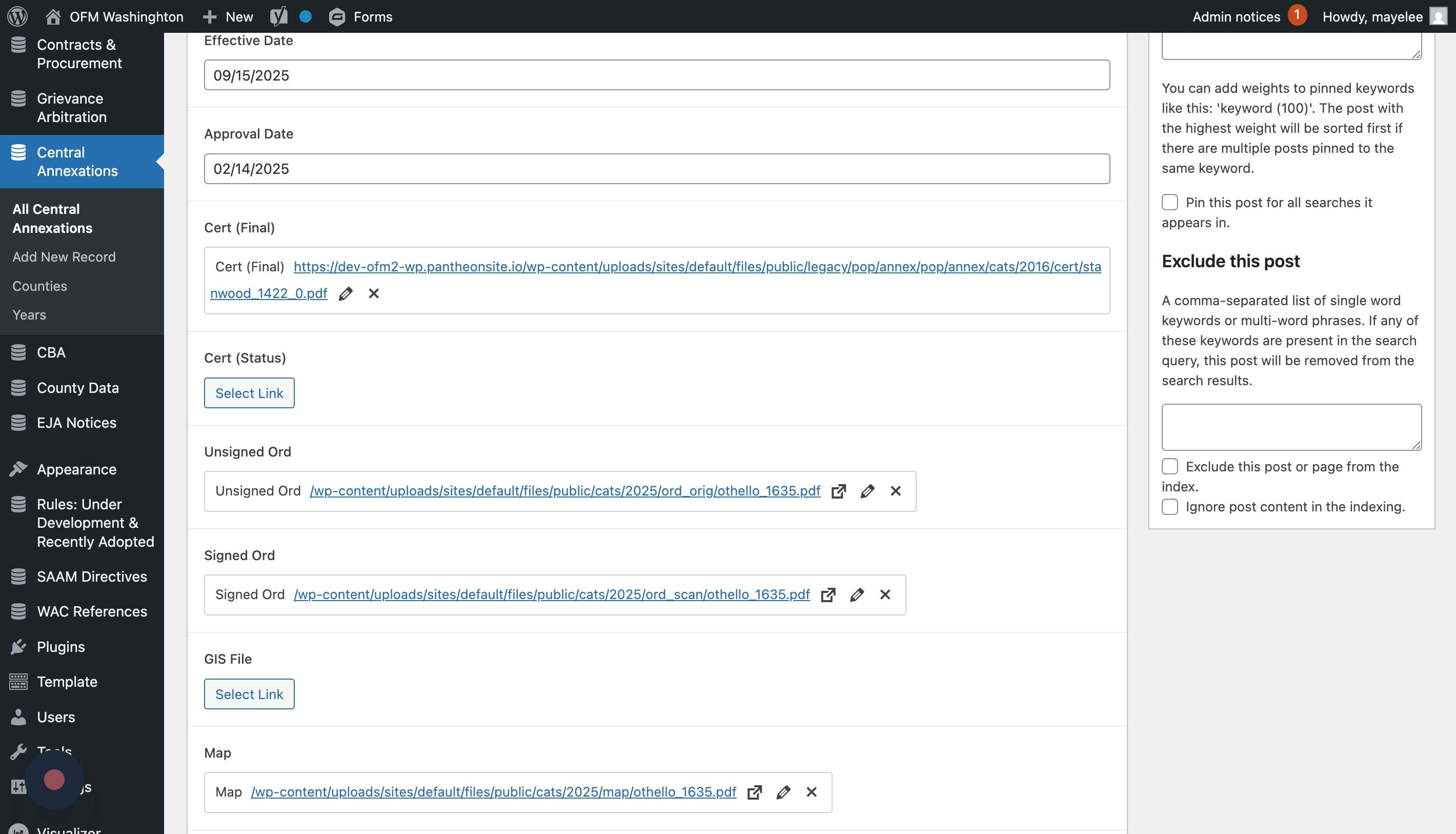Edit the Cert (Final) link pencil icon

(345, 294)
